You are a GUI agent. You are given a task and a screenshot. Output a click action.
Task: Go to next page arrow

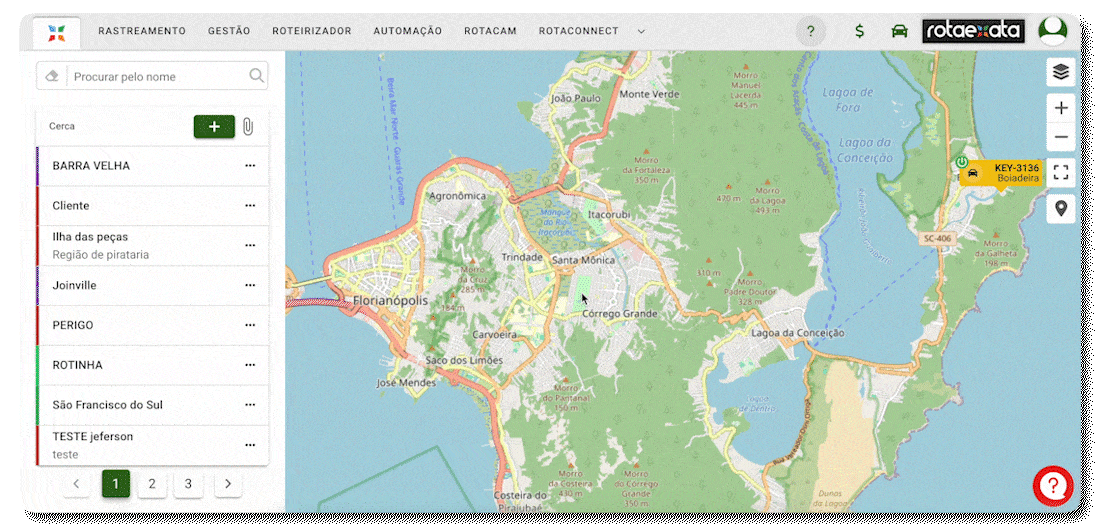coord(227,484)
